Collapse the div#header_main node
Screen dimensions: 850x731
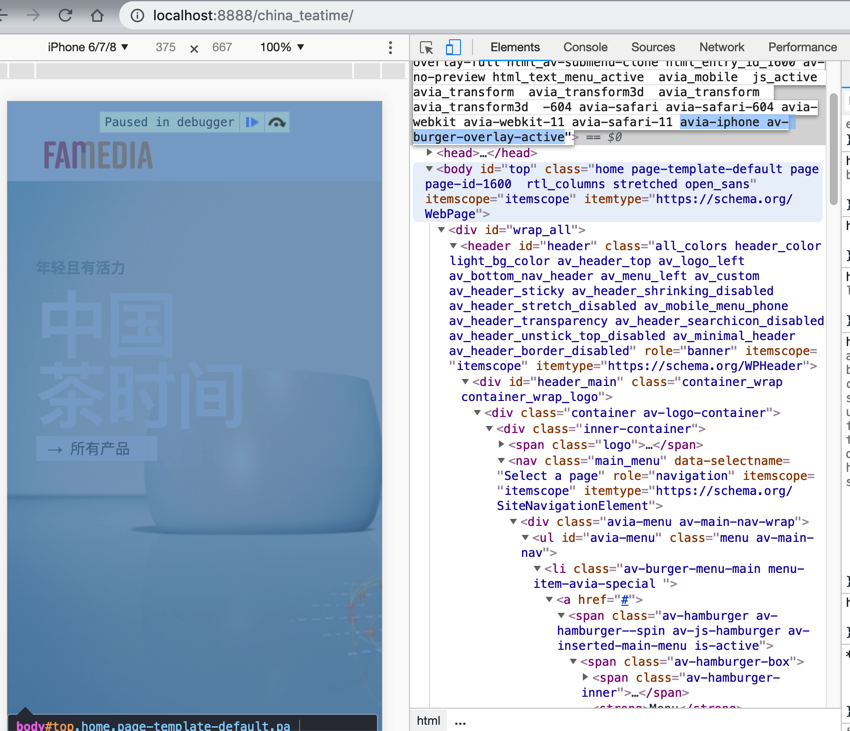(465, 382)
